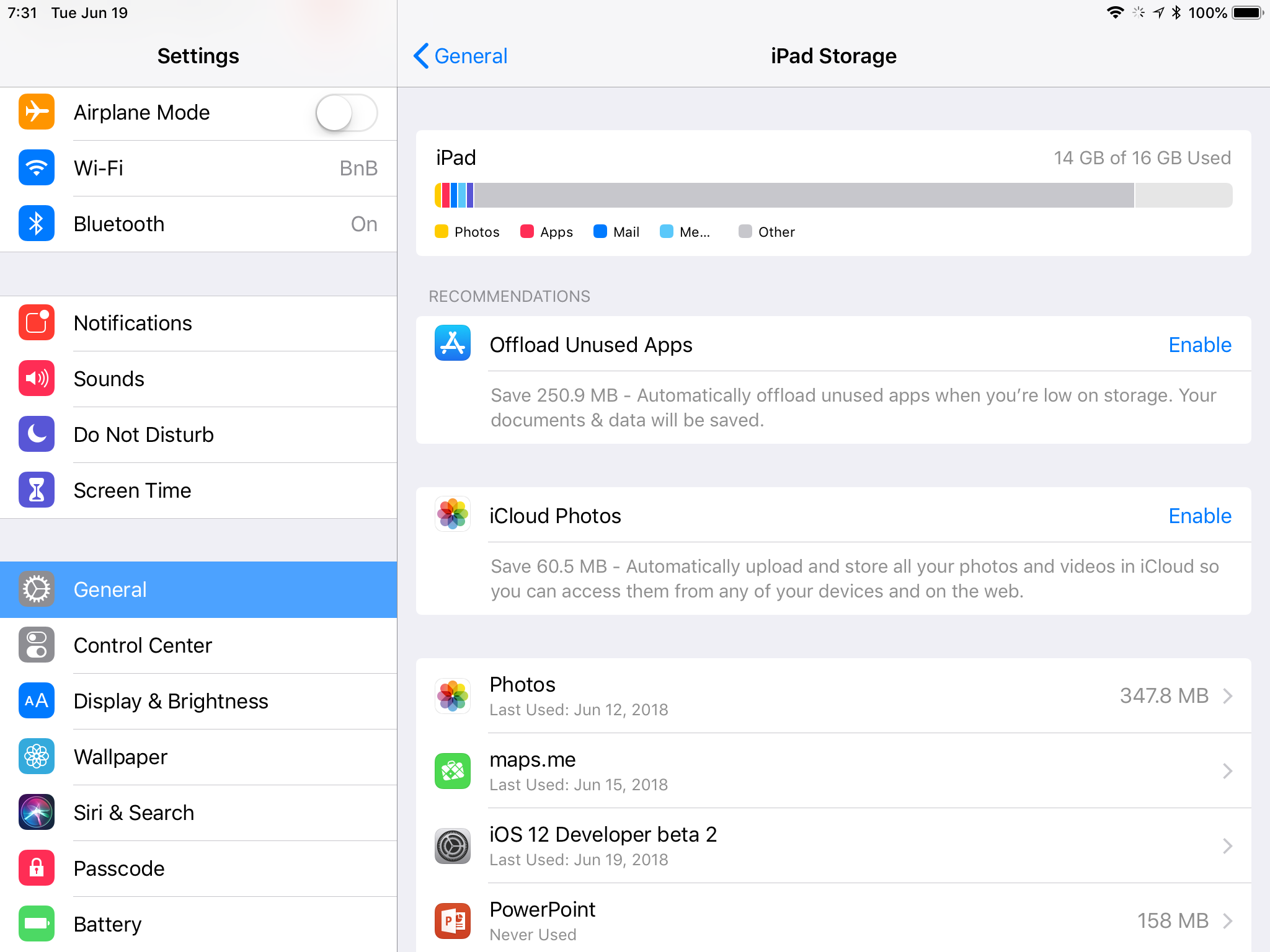Tap the maps.me green app icon
1270x952 pixels.
[453, 771]
